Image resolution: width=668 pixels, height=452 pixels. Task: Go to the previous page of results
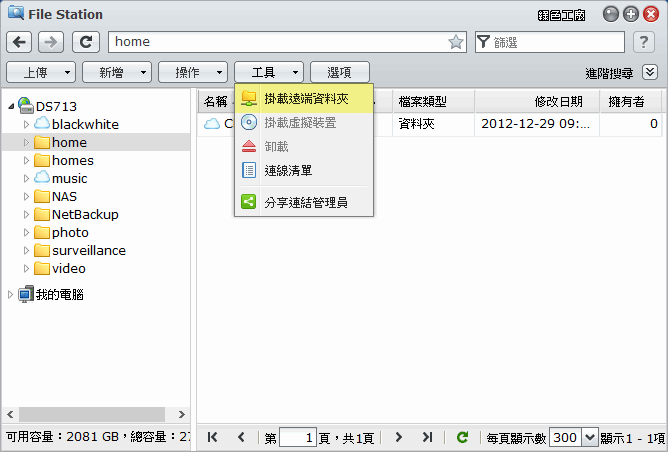click(241, 437)
